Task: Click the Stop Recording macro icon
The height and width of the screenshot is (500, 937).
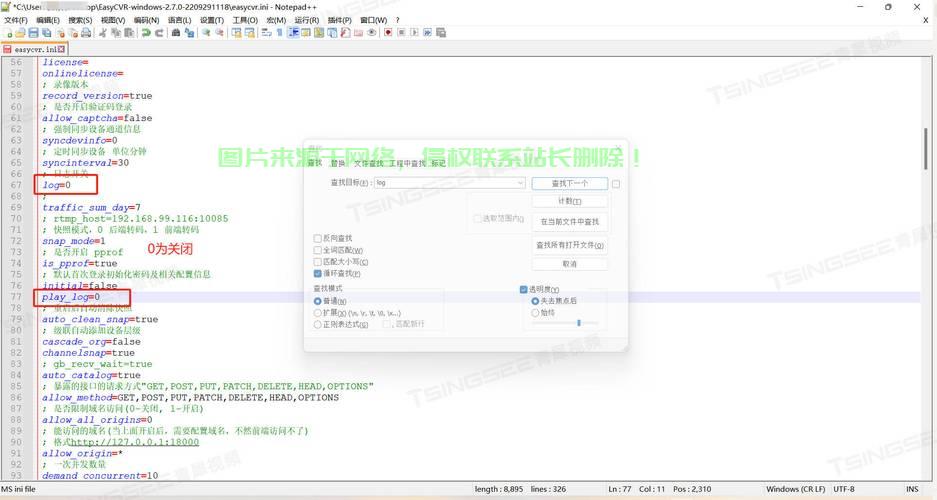Action: point(401,33)
